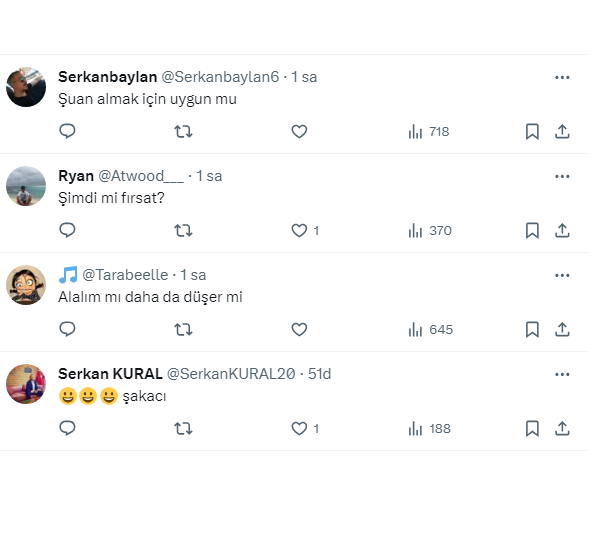The image size is (609, 537).
Task: View the 188 views stat on Serkan KURAL's tweet
Action: (430, 428)
